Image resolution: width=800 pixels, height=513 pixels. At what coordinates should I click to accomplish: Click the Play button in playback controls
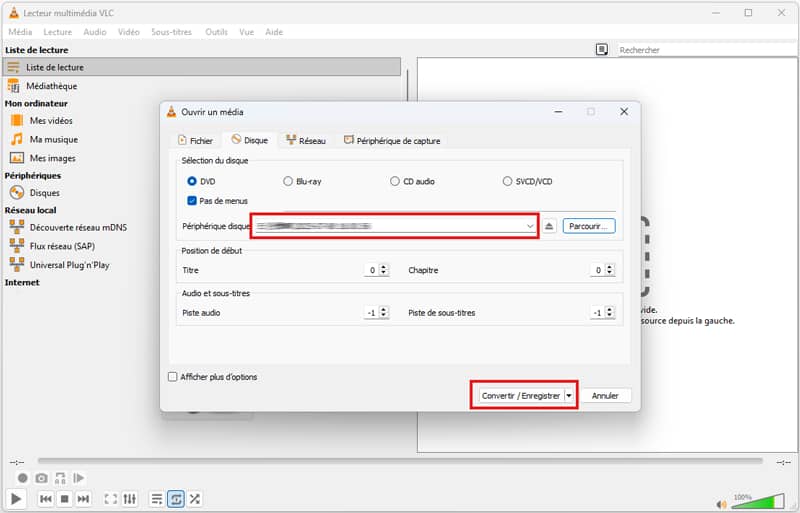pos(16,499)
